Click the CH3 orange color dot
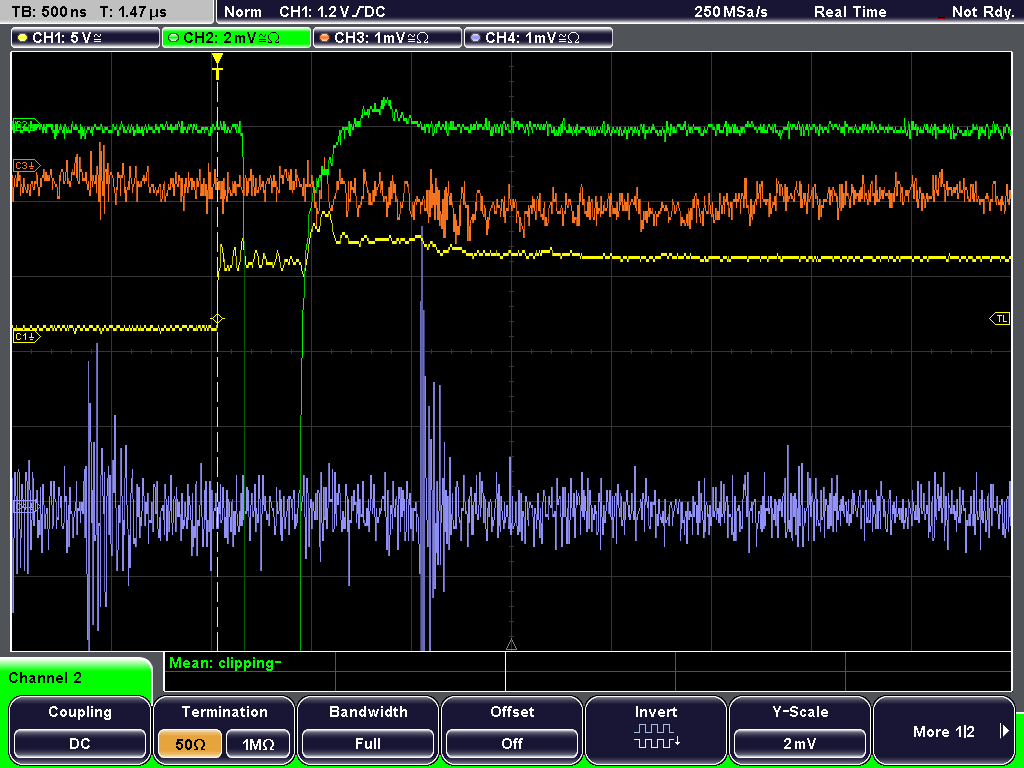This screenshot has height=768, width=1024. point(325,38)
